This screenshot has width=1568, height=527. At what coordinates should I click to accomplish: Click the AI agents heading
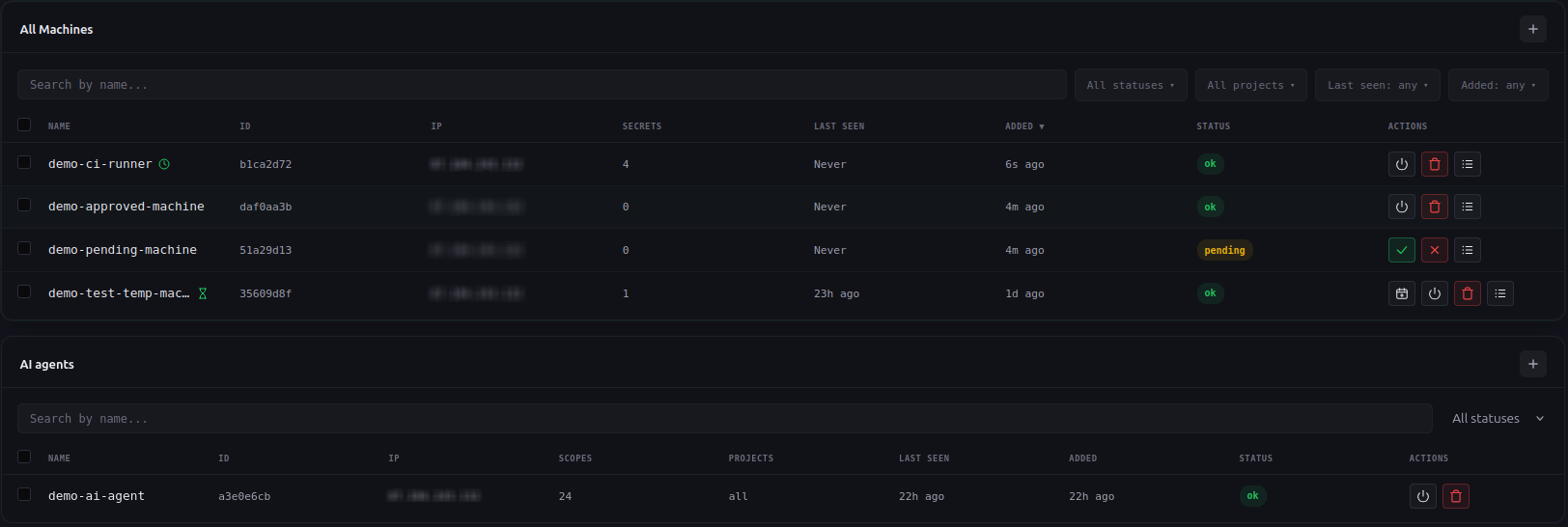tap(46, 364)
